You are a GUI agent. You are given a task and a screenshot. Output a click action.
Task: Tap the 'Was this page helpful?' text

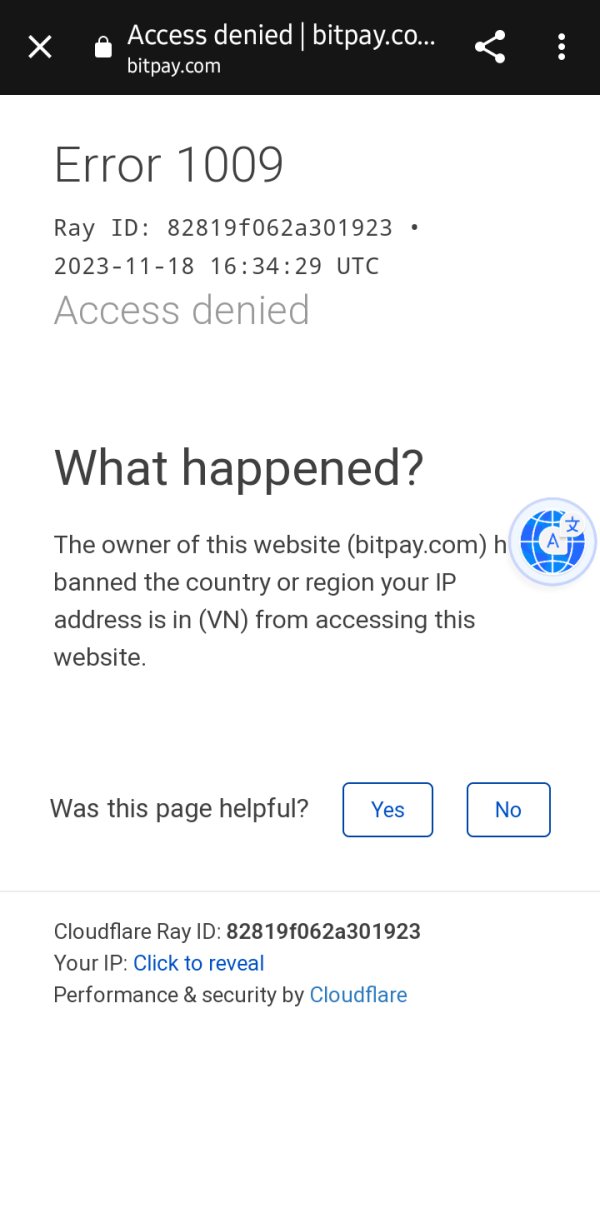[x=180, y=809]
